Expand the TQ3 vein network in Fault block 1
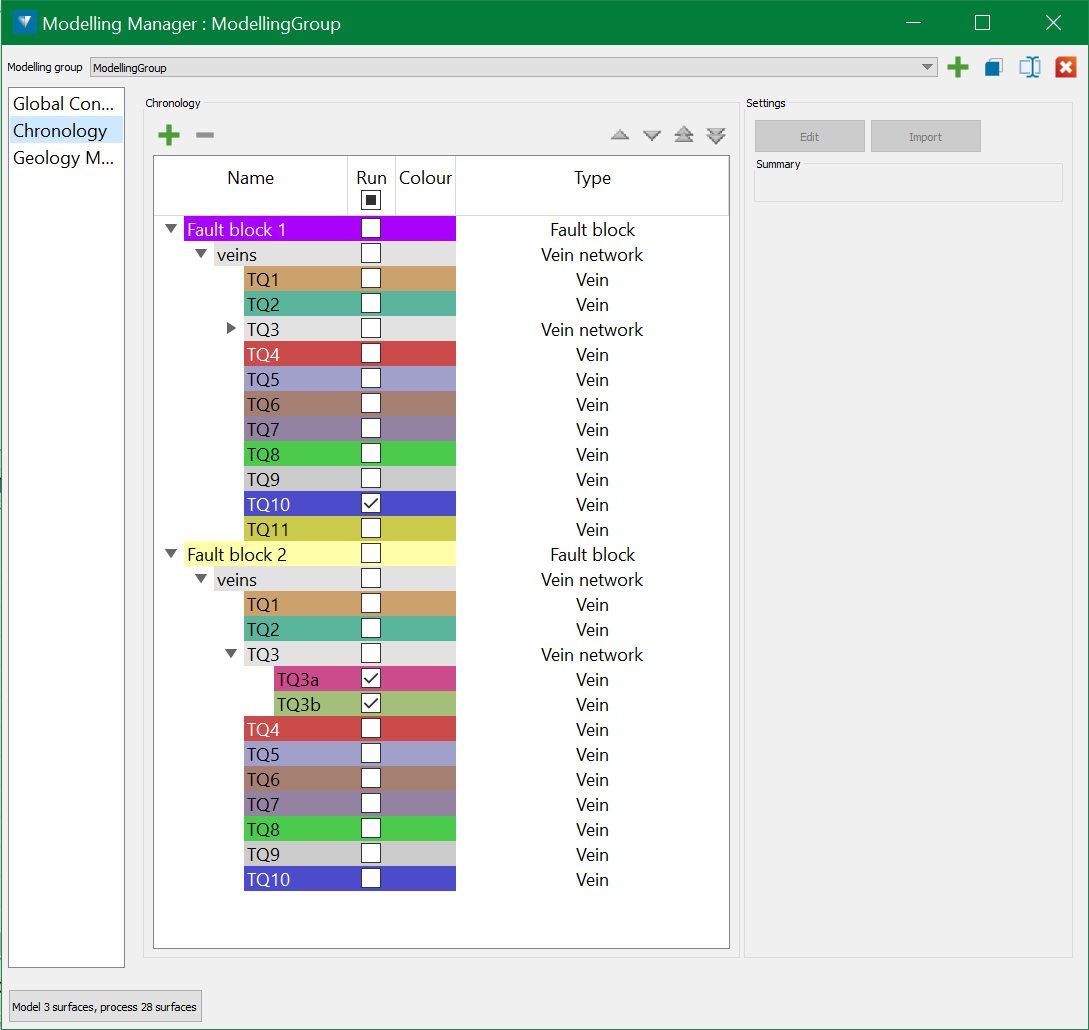 coord(232,329)
